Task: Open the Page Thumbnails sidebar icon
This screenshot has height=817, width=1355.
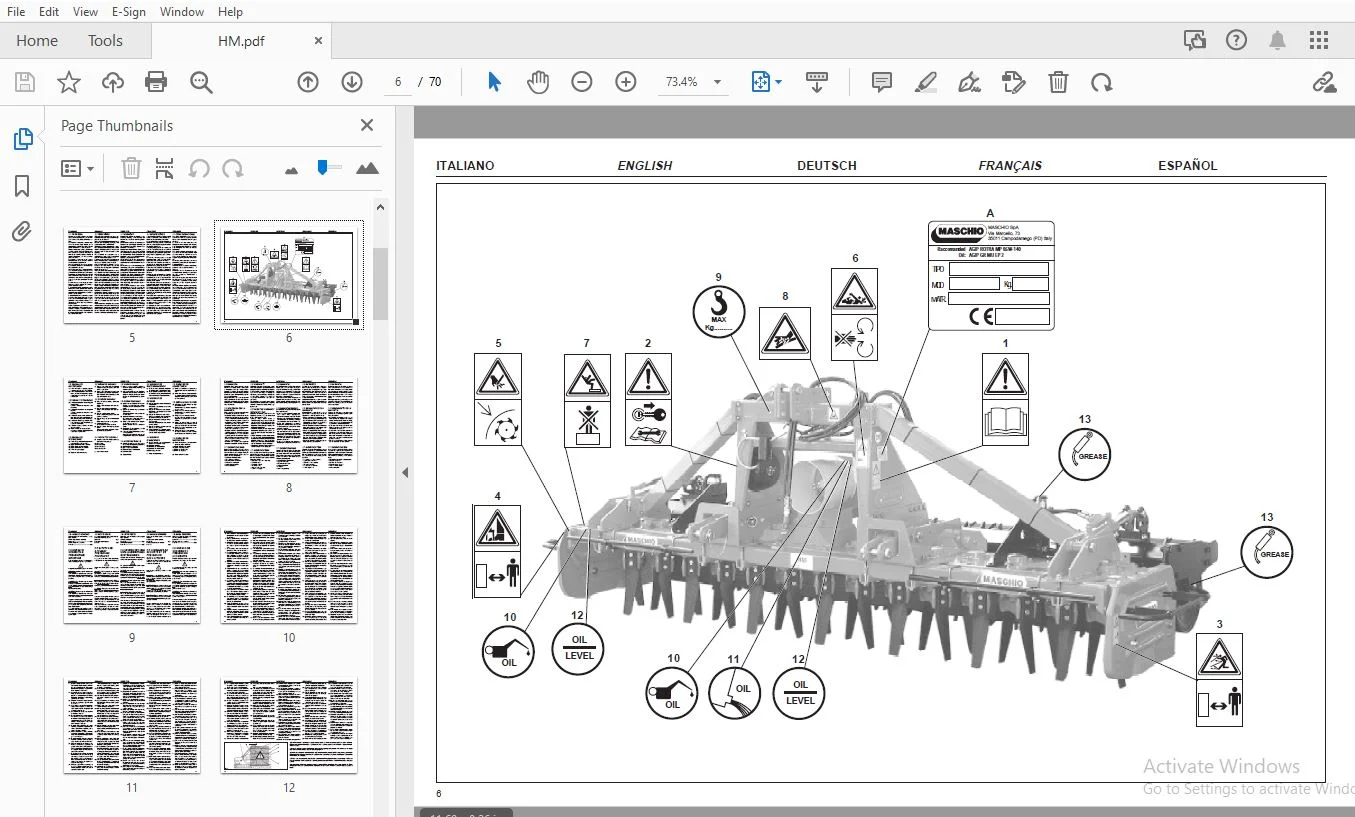Action: coord(22,140)
